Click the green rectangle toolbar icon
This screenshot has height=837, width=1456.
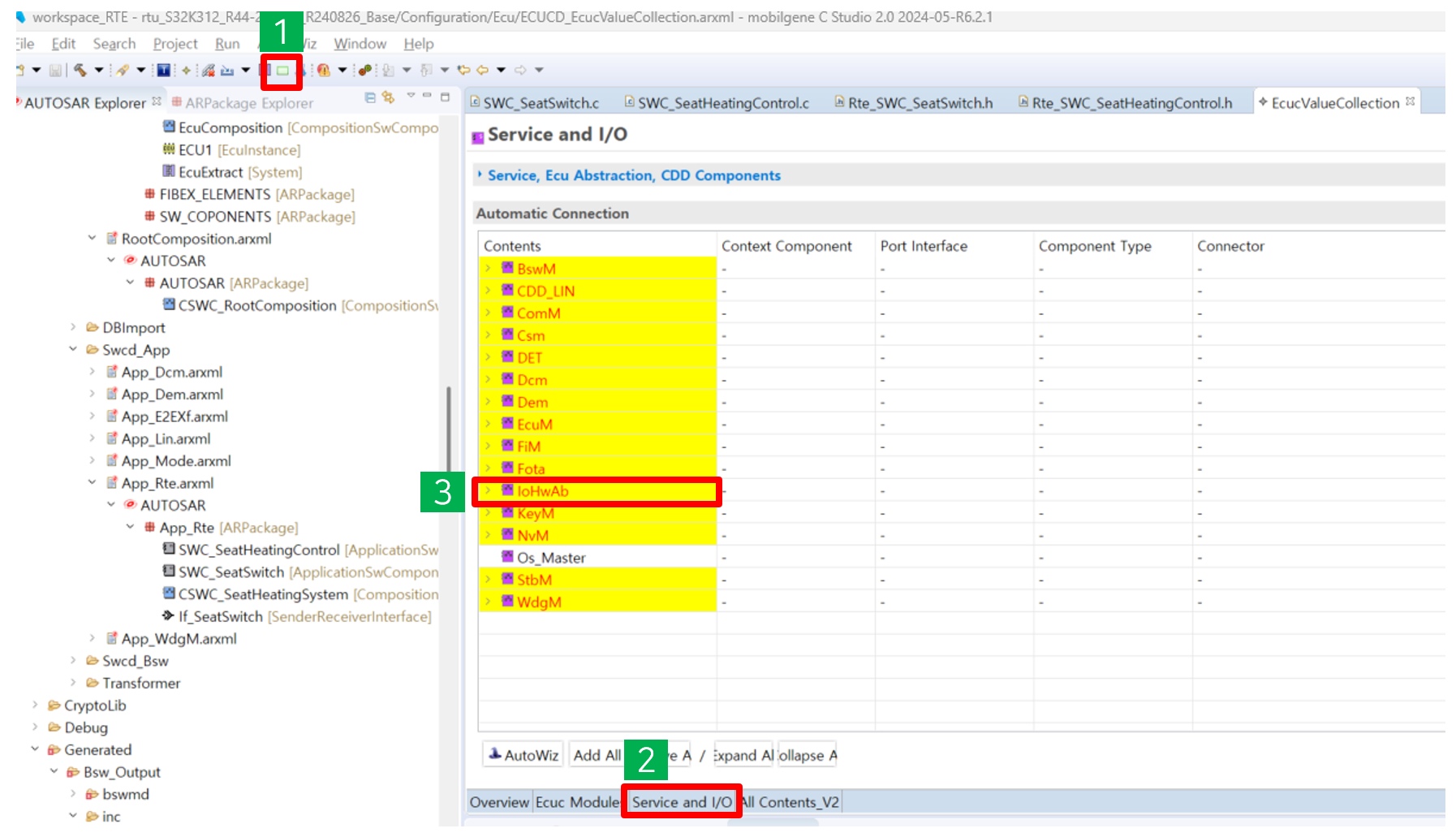(x=282, y=71)
